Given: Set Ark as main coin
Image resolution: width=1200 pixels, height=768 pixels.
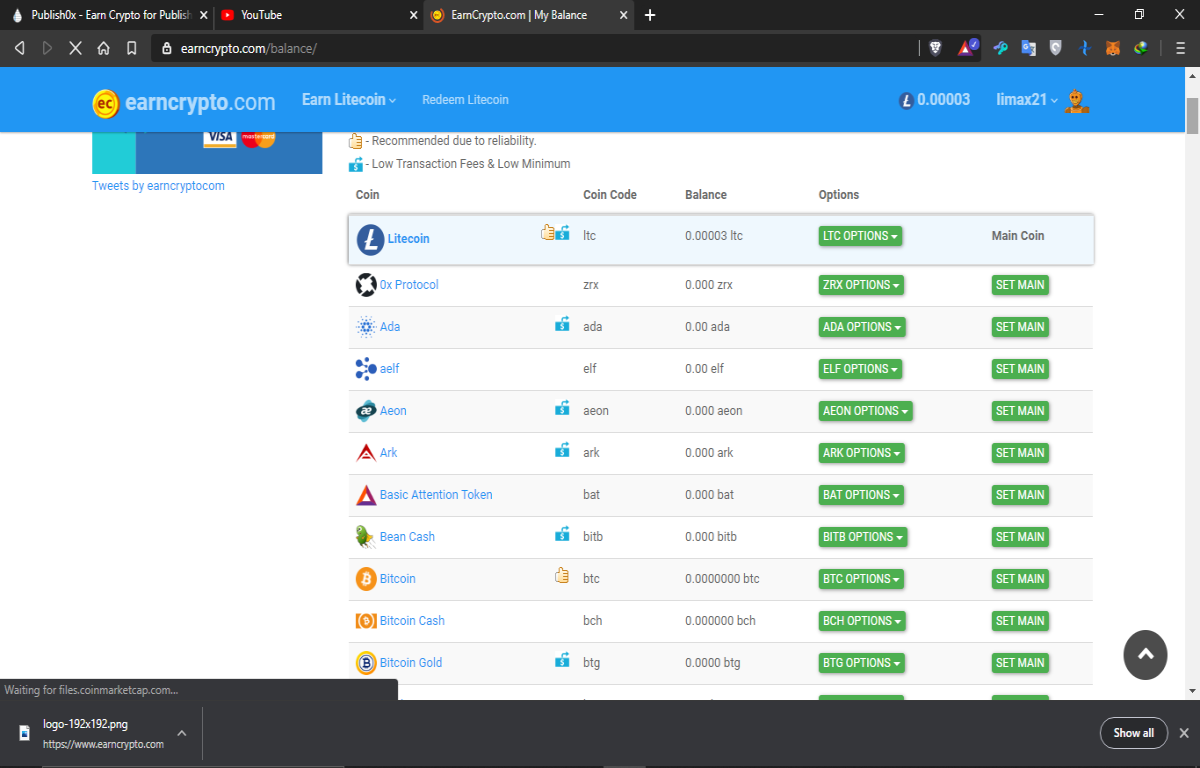Looking at the screenshot, I should (x=1020, y=453).
